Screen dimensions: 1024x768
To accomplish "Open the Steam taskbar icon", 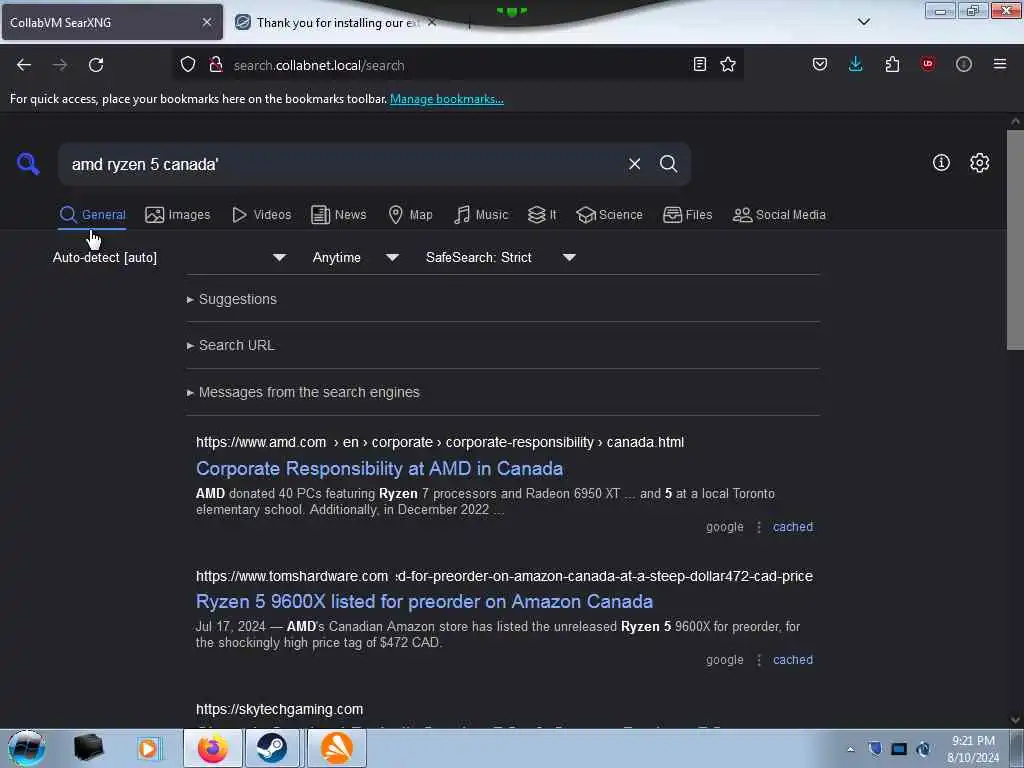I will [272, 748].
